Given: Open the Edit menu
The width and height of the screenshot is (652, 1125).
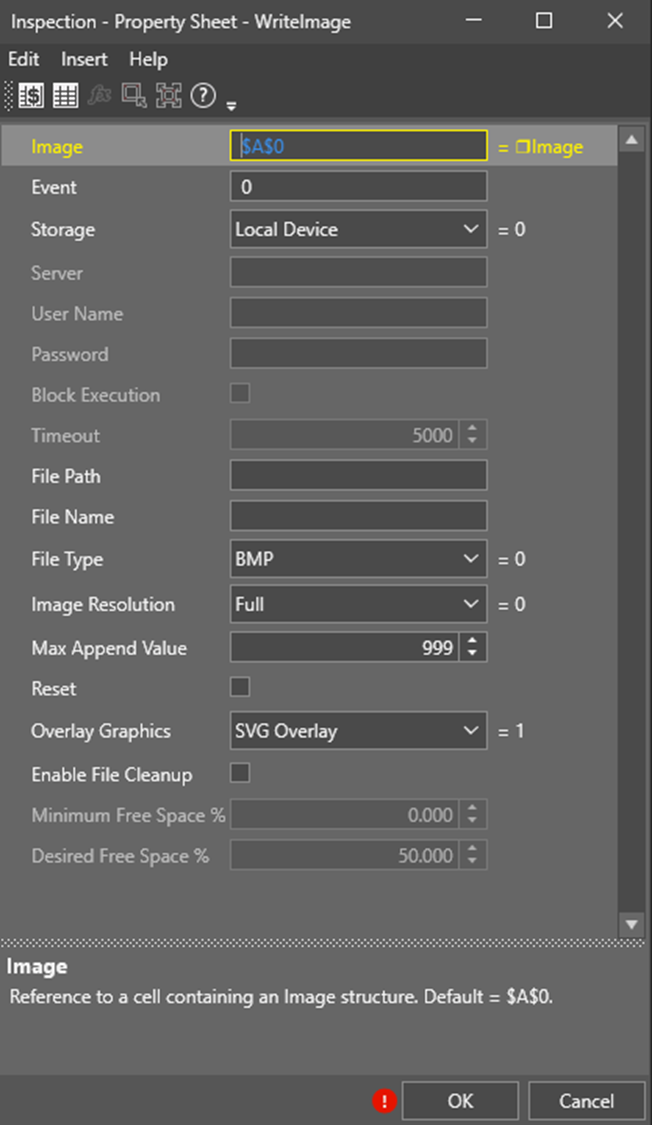Looking at the screenshot, I should click(24, 59).
